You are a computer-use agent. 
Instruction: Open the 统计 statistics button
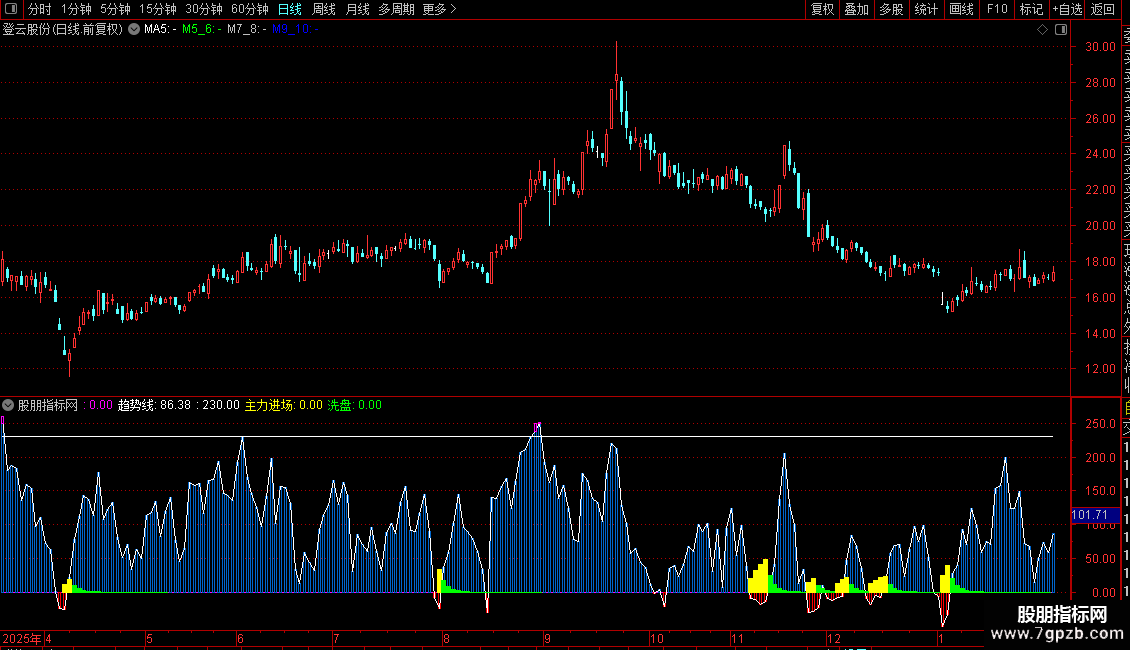(926, 9)
